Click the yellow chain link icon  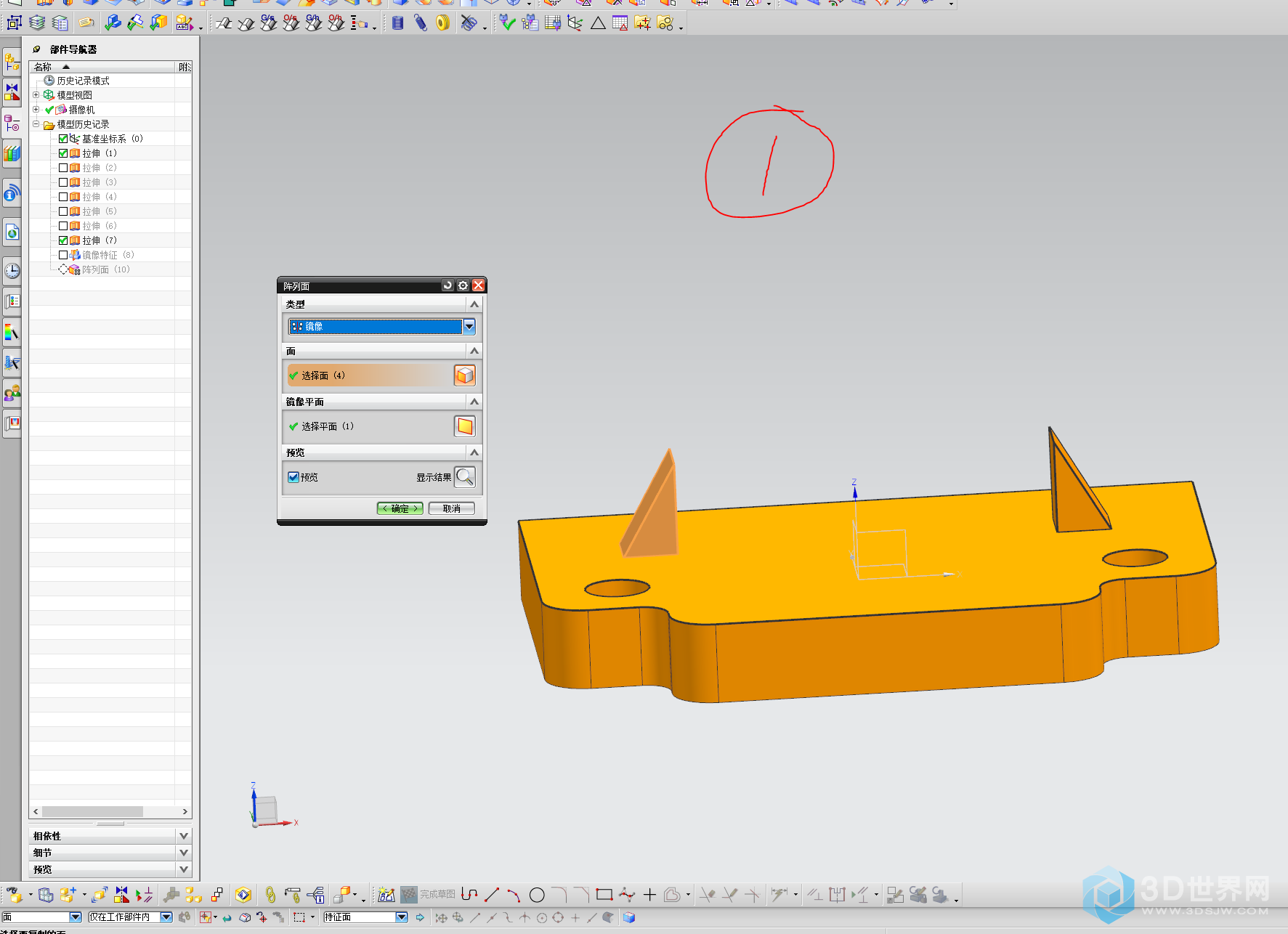coord(270,895)
